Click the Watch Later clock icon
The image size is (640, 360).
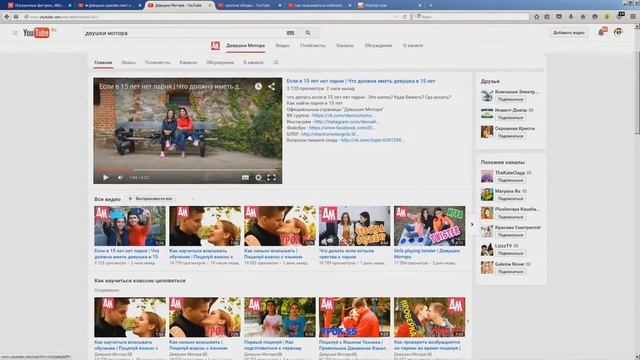click(258, 87)
